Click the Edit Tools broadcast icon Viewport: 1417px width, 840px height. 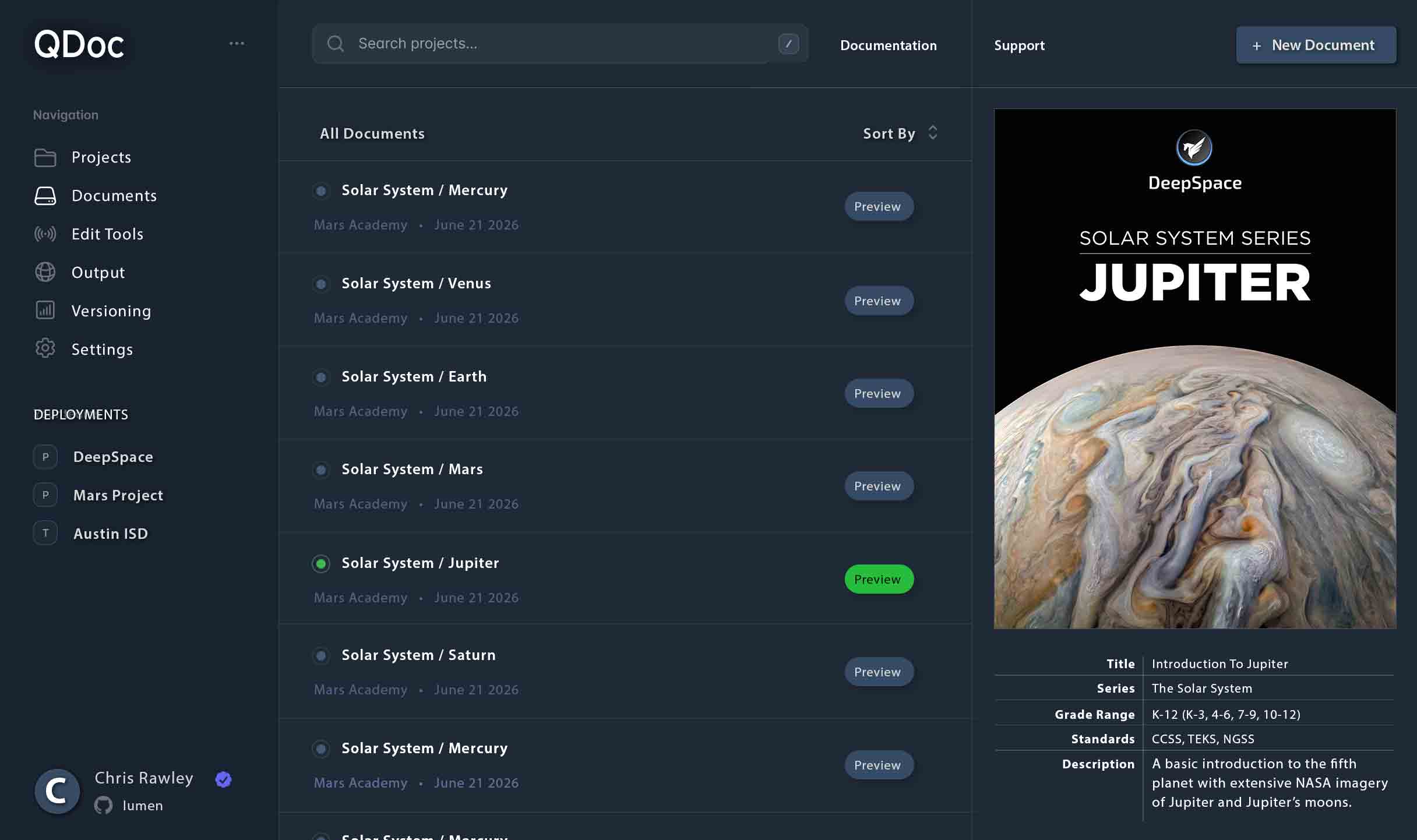pos(45,234)
